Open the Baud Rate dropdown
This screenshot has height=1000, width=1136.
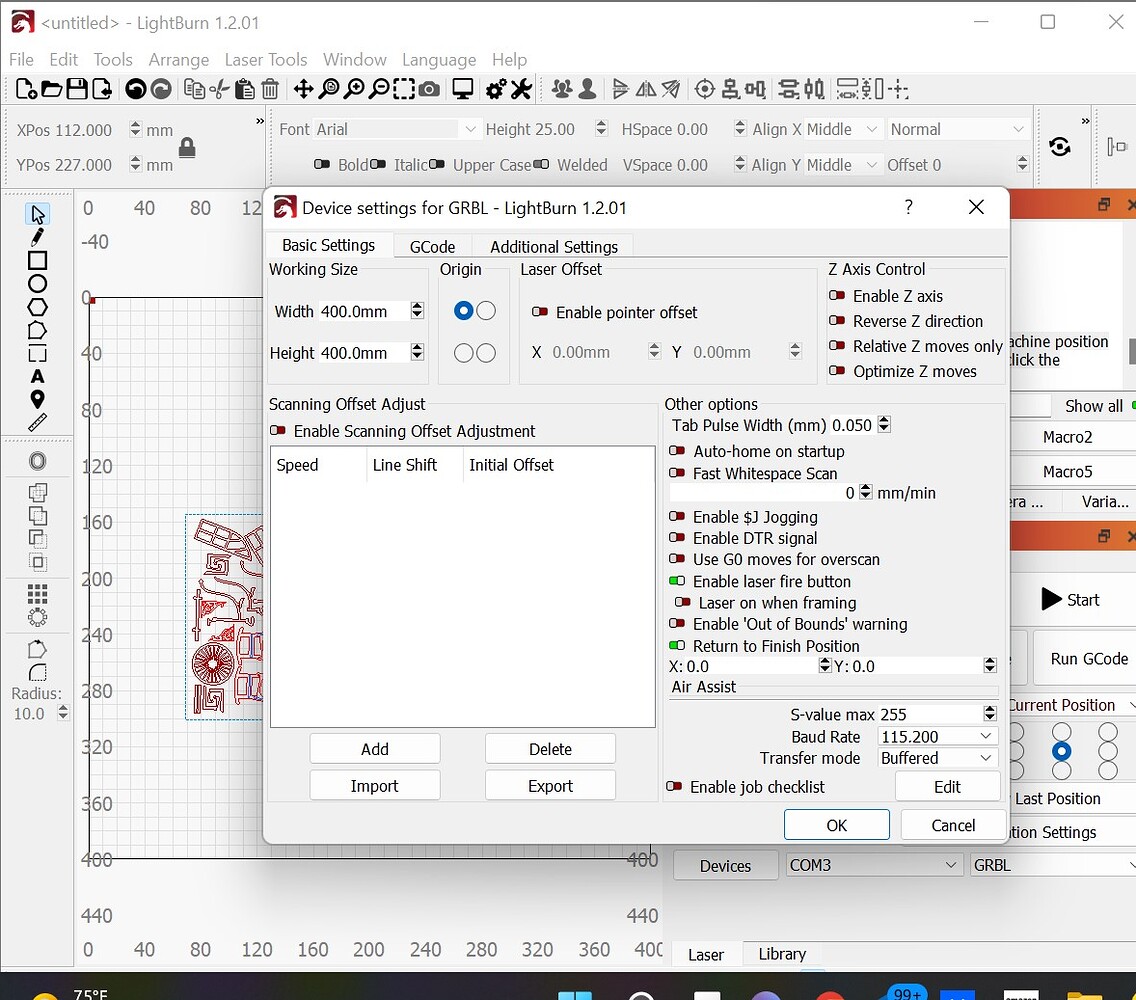coord(936,737)
